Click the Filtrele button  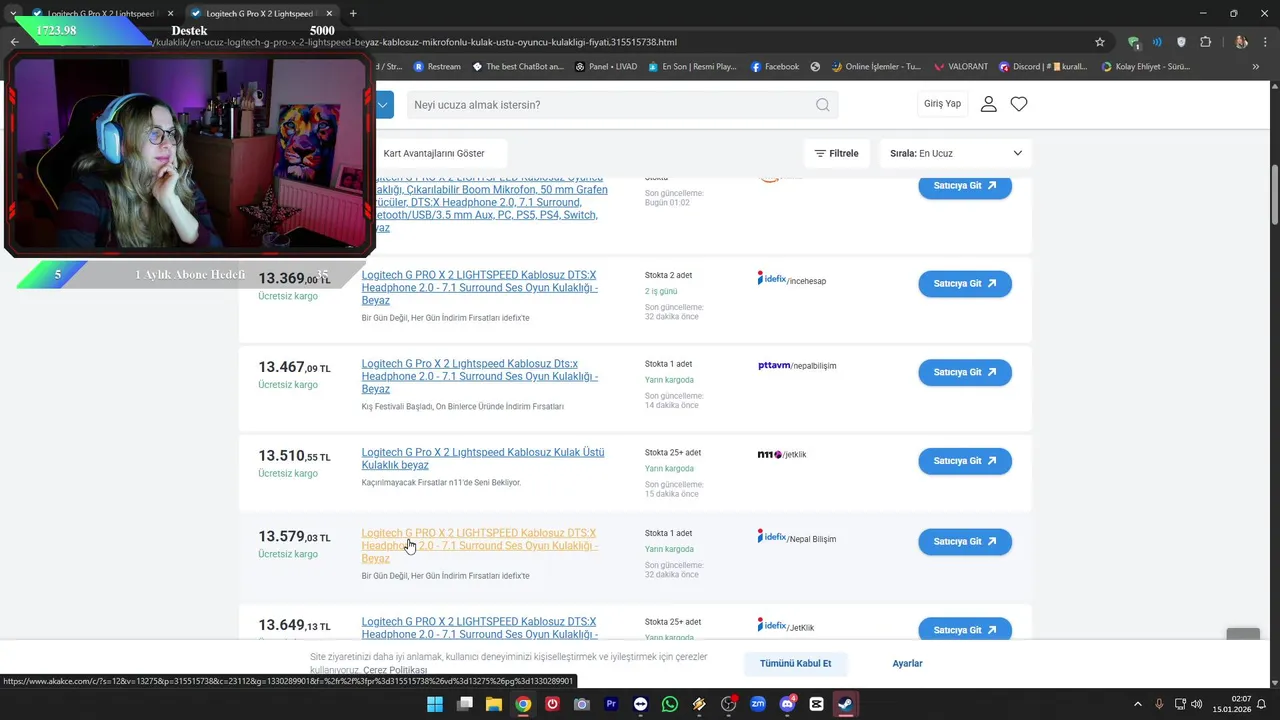[837, 153]
